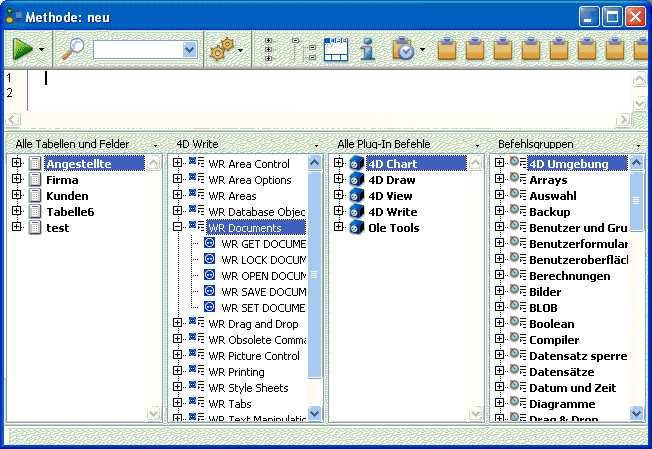Expand the Kunden table node
The width and height of the screenshot is (652, 449).
pyautogui.click(x=16, y=196)
